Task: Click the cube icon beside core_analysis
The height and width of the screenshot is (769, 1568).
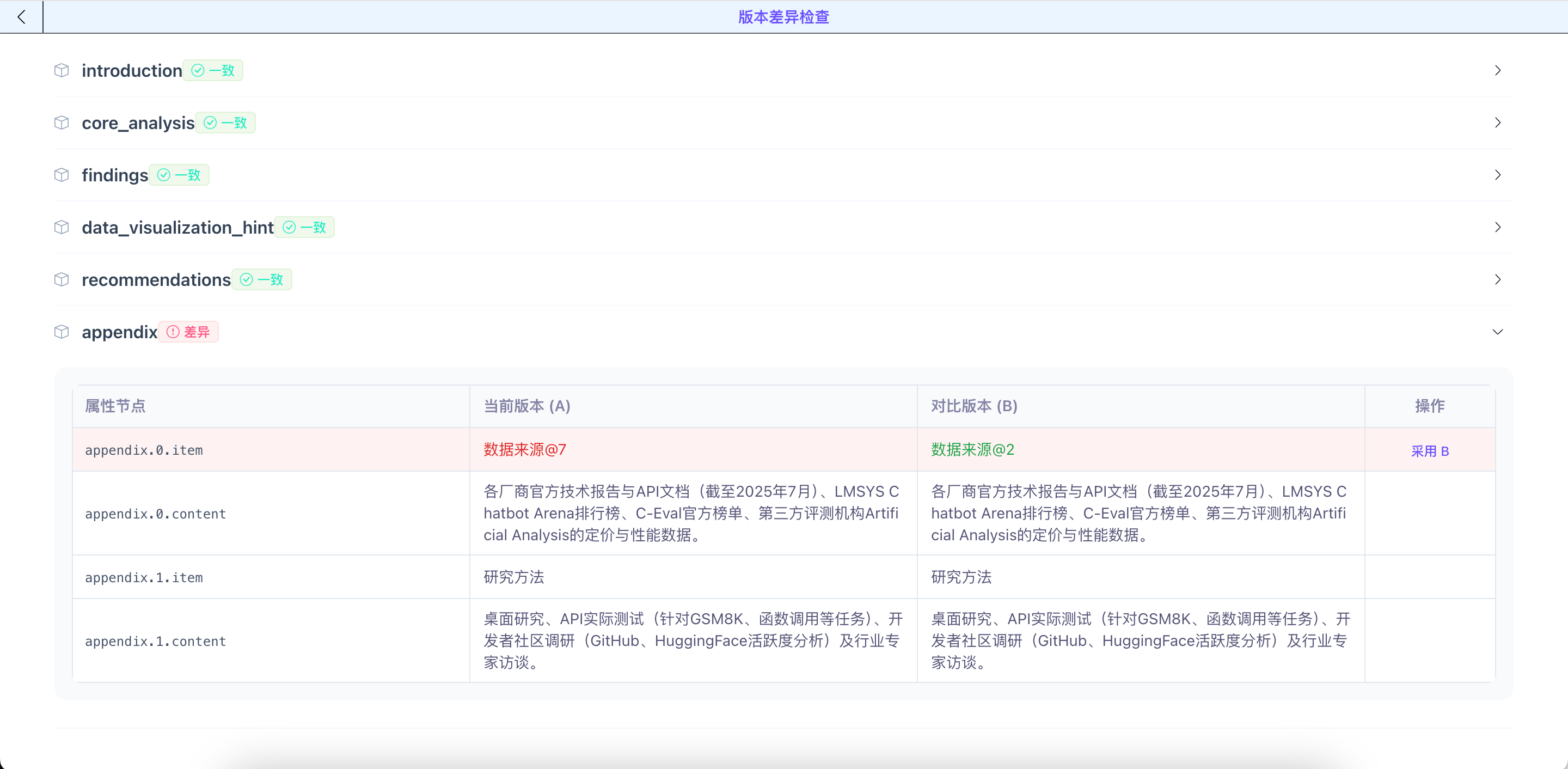Action: [x=62, y=123]
